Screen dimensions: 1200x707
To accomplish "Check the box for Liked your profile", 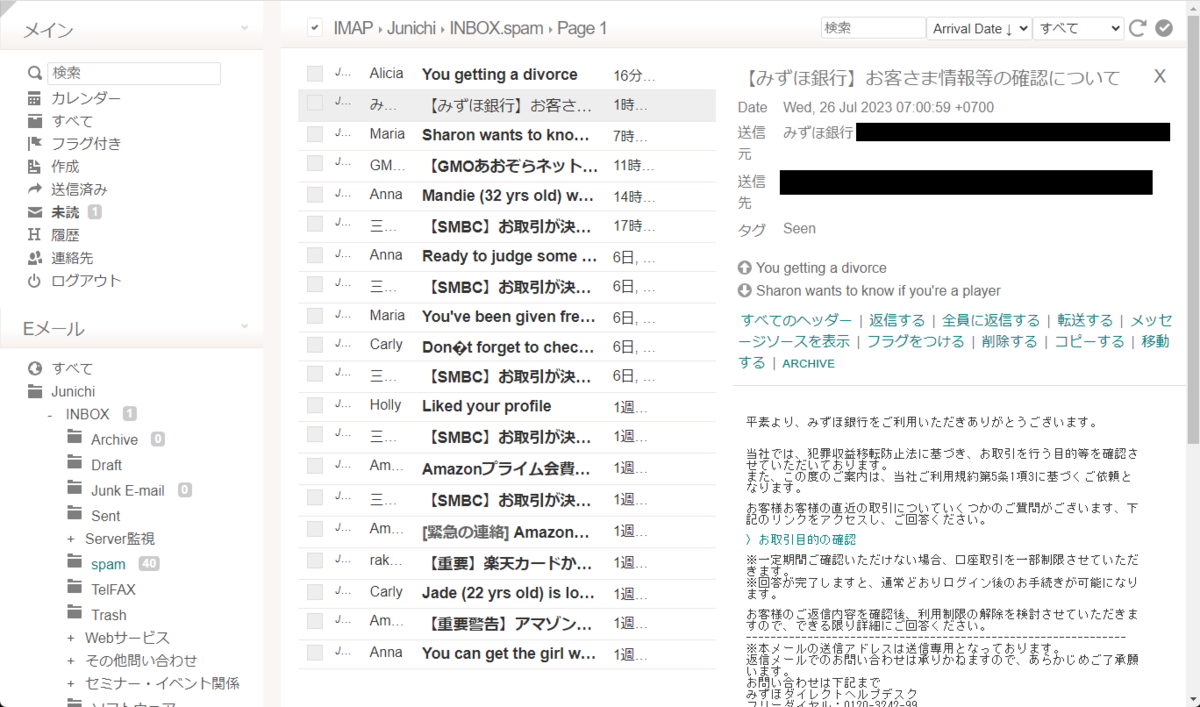I will pos(315,406).
